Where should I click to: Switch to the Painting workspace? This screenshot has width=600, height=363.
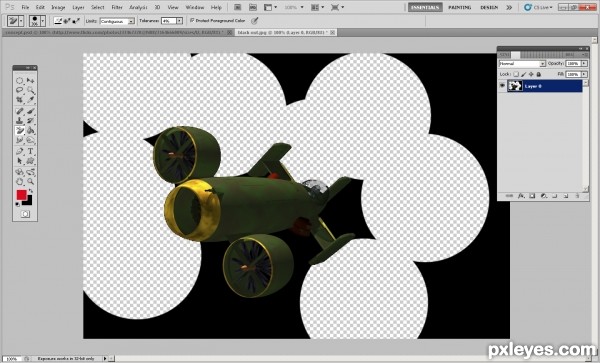460,7
